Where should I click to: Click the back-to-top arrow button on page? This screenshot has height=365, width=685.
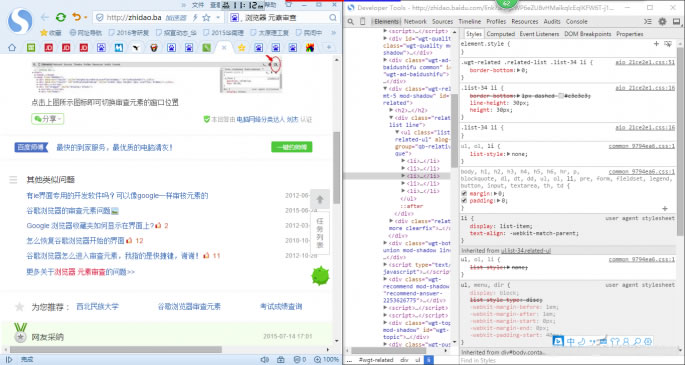[320, 200]
